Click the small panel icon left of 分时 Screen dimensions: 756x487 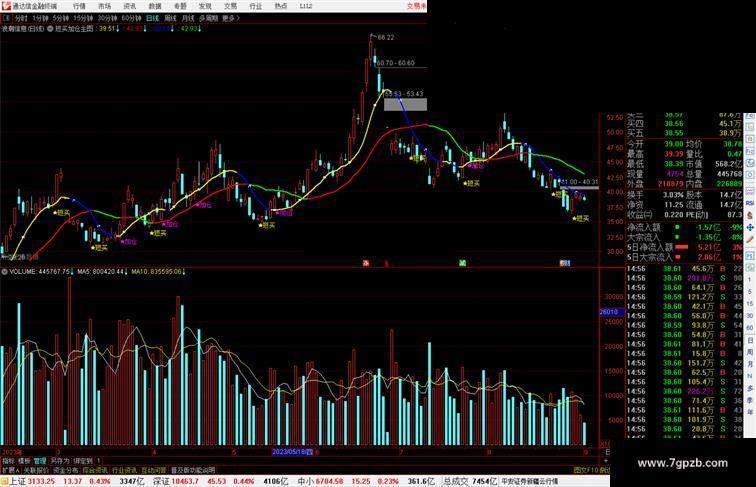coord(6,18)
